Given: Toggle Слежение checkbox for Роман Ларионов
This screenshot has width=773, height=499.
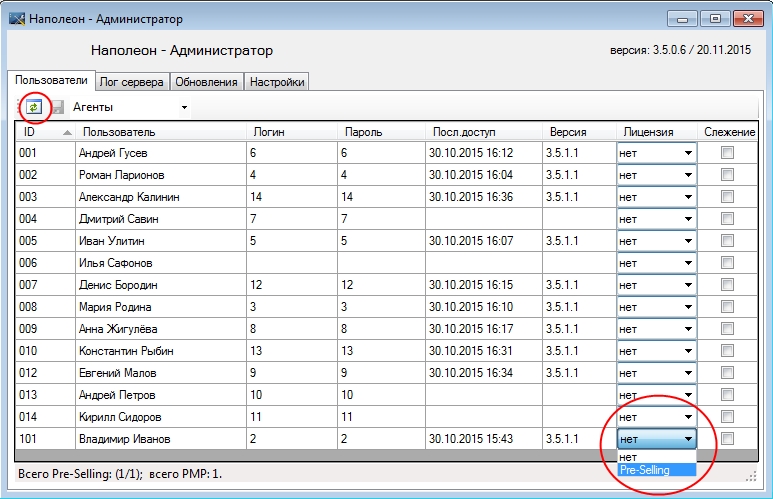Looking at the screenshot, I should pos(727,175).
